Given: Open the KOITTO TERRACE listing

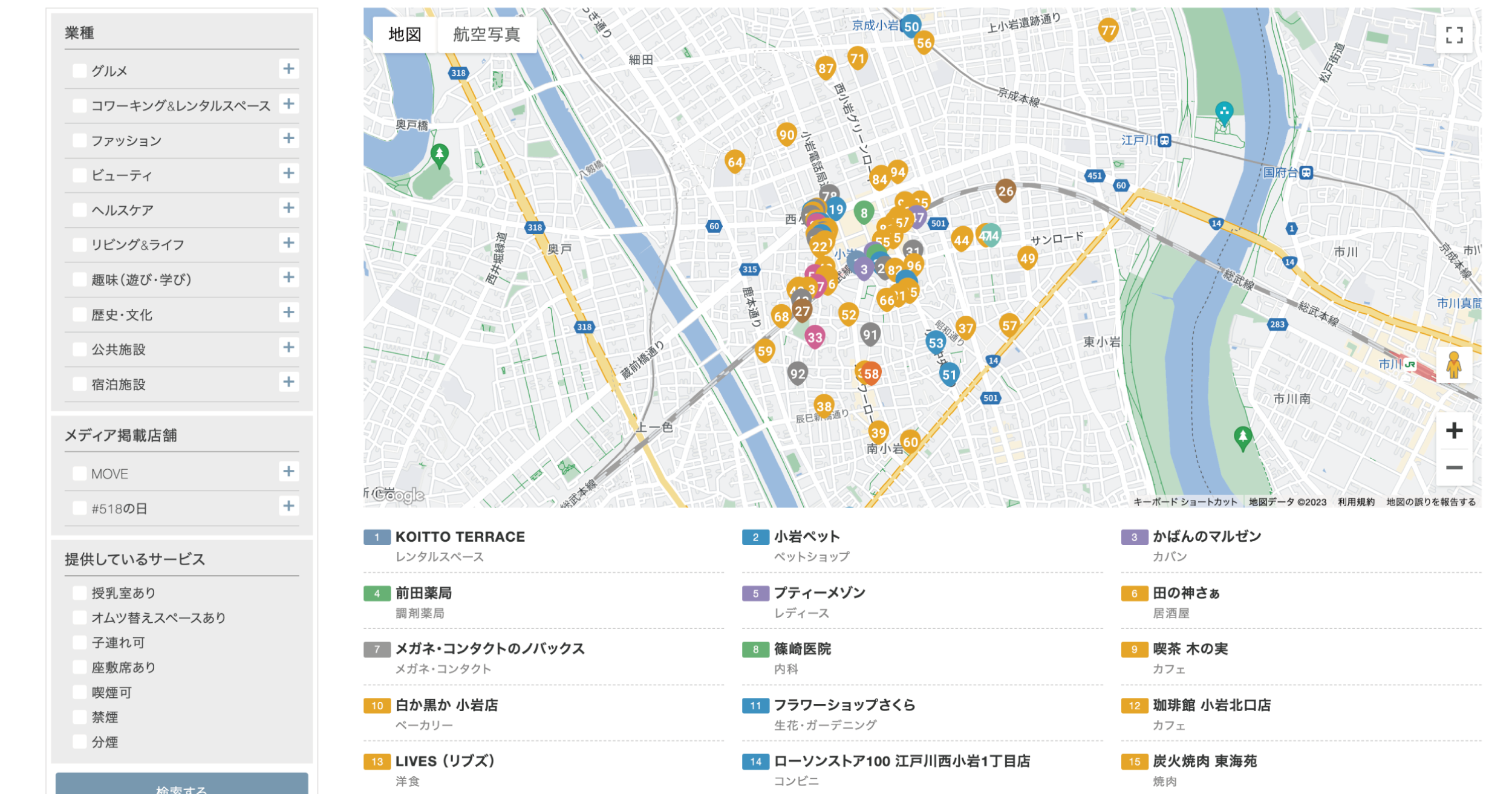Looking at the screenshot, I should (x=460, y=537).
